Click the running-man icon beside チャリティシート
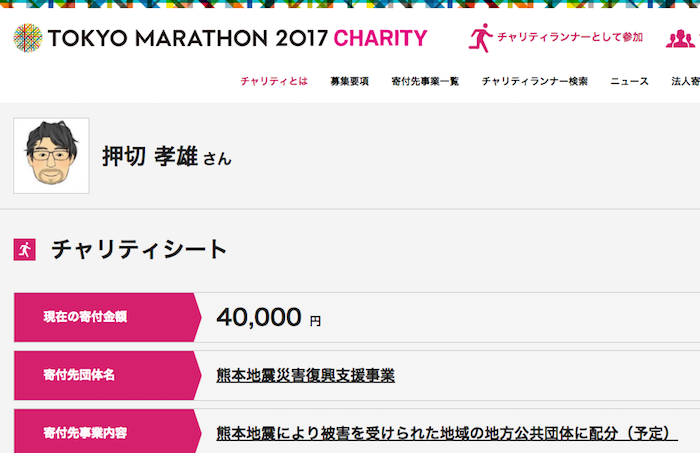700x453 pixels. 25,249
